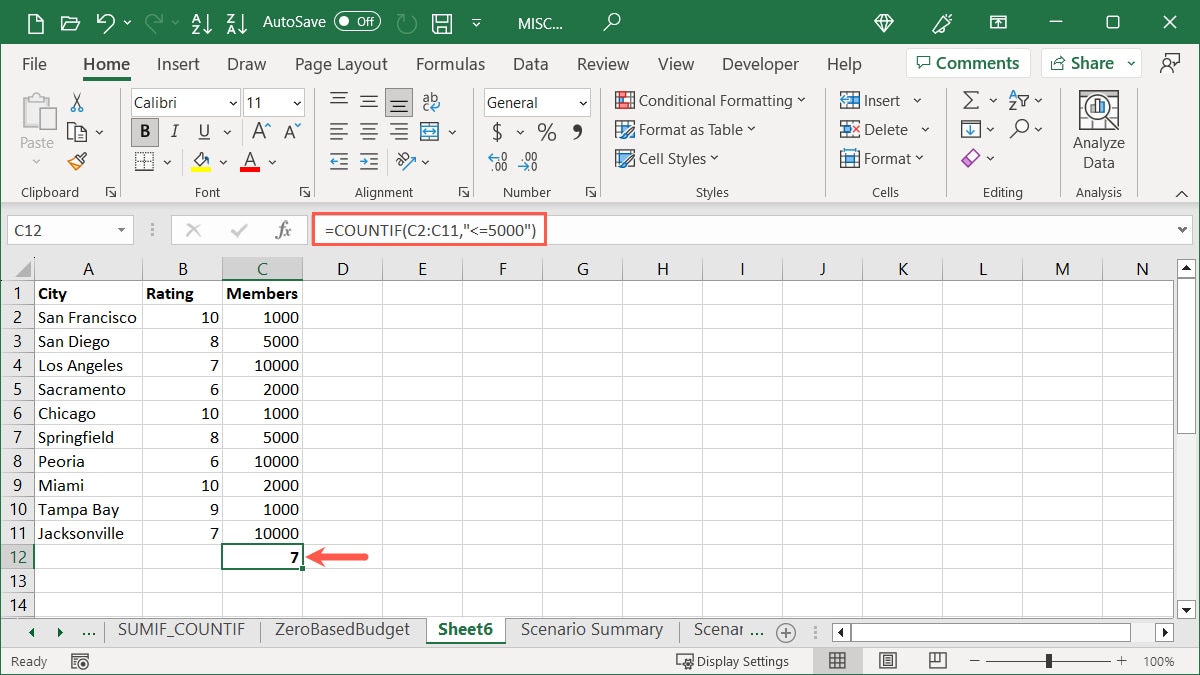Open Cell Styles gallery
The height and width of the screenshot is (675, 1200).
[x=666, y=158]
